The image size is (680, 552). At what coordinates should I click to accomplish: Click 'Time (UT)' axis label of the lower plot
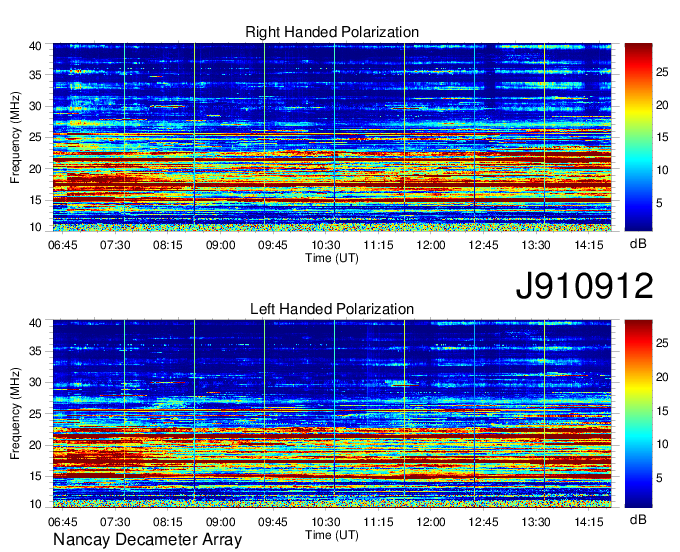pyautogui.click(x=332, y=535)
